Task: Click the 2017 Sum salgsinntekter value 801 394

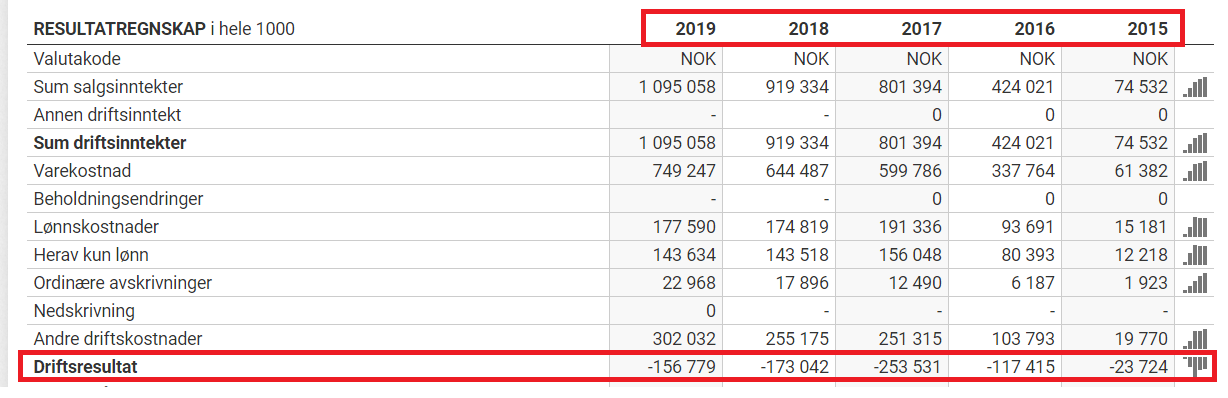Action: [x=909, y=87]
